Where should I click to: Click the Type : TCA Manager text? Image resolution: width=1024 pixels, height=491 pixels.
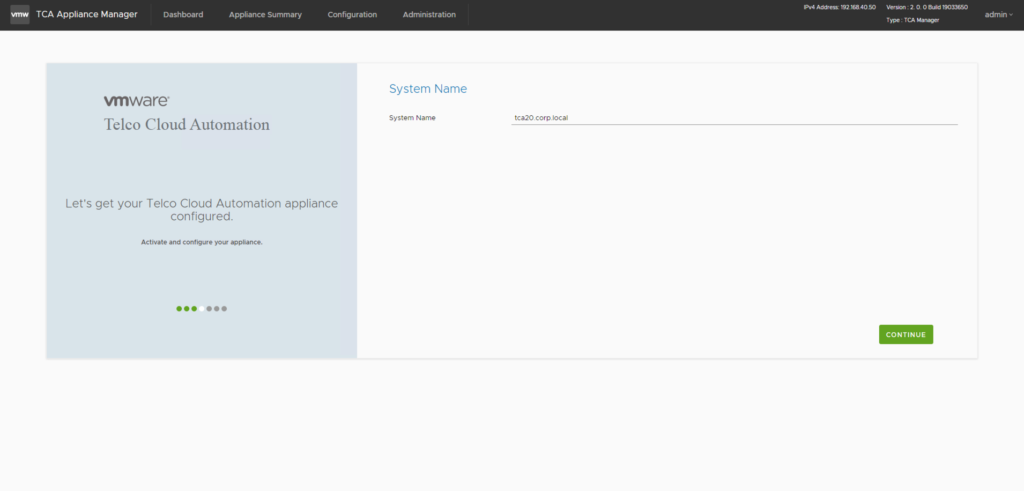click(912, 20)
